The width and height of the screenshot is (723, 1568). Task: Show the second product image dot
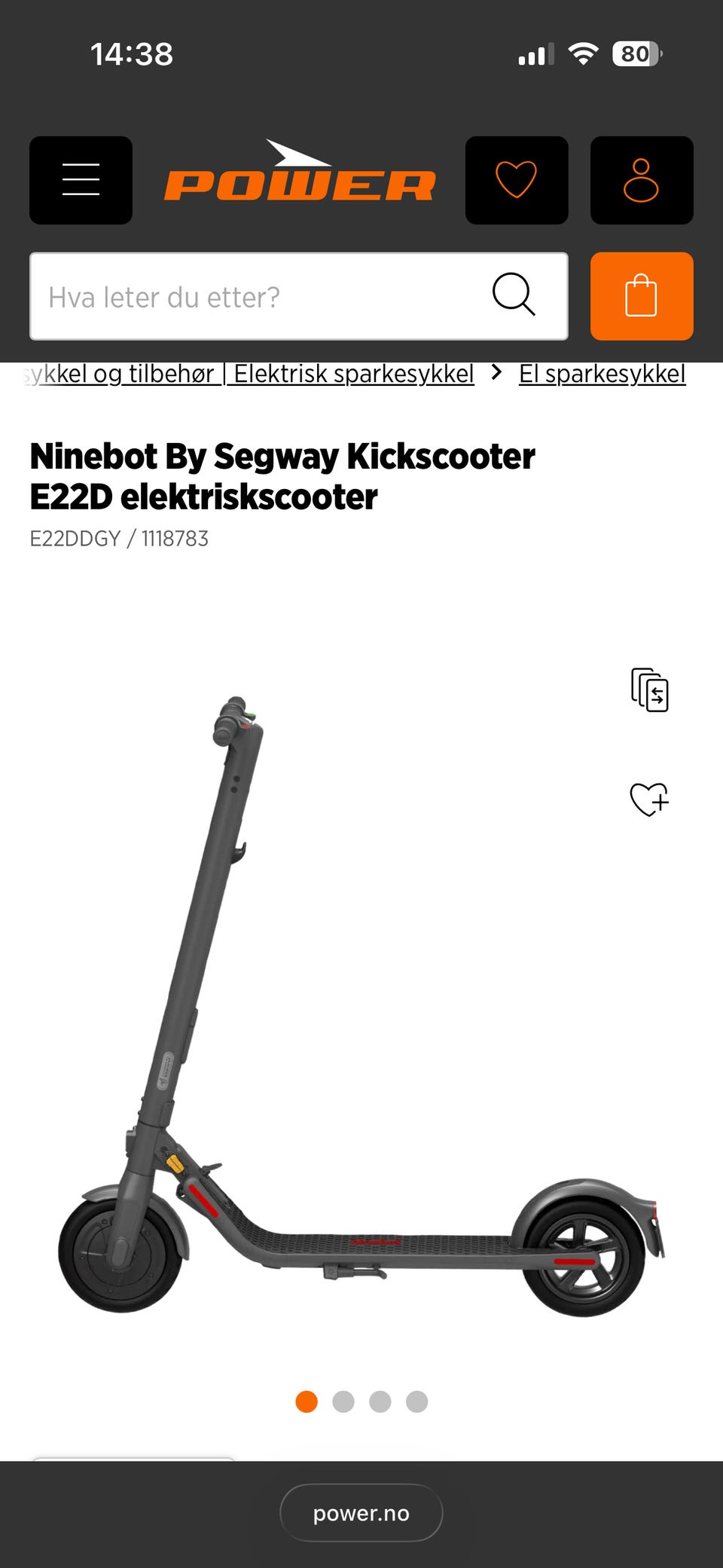coord(343,1401)
